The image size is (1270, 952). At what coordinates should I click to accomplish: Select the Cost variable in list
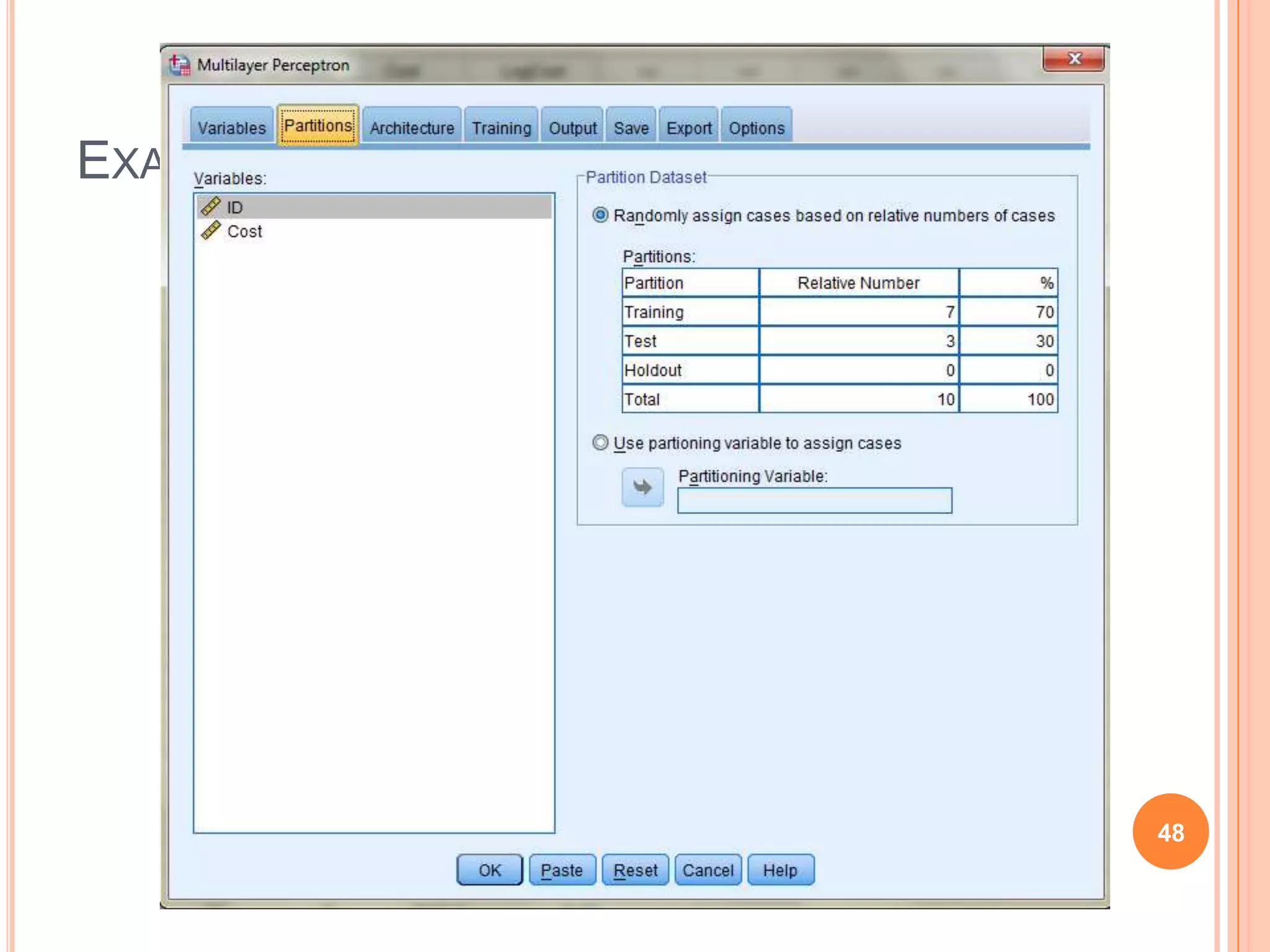click(374, 231)
